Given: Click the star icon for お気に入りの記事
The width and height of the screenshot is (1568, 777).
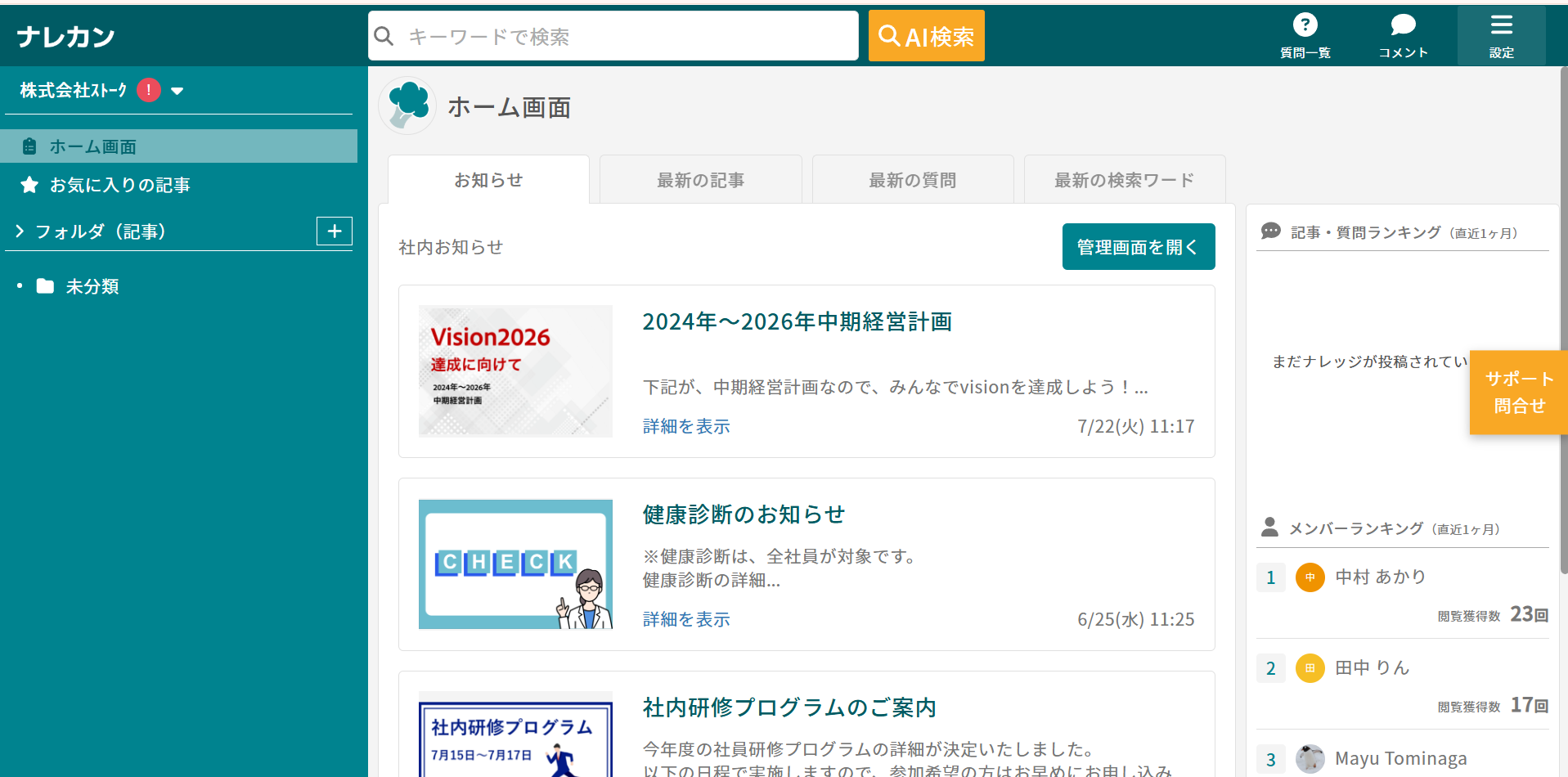Looking at the screenshot, I should [x=29, y=185].
